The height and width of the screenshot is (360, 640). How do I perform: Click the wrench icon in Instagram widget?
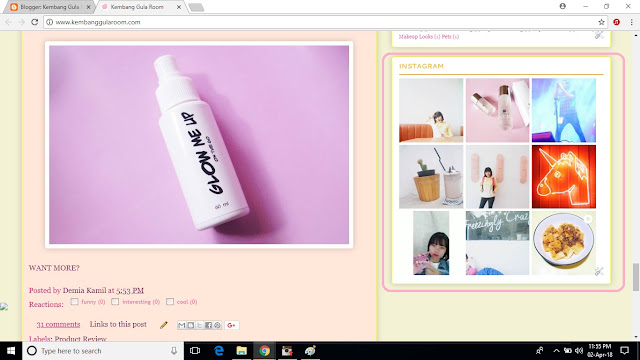599,271
